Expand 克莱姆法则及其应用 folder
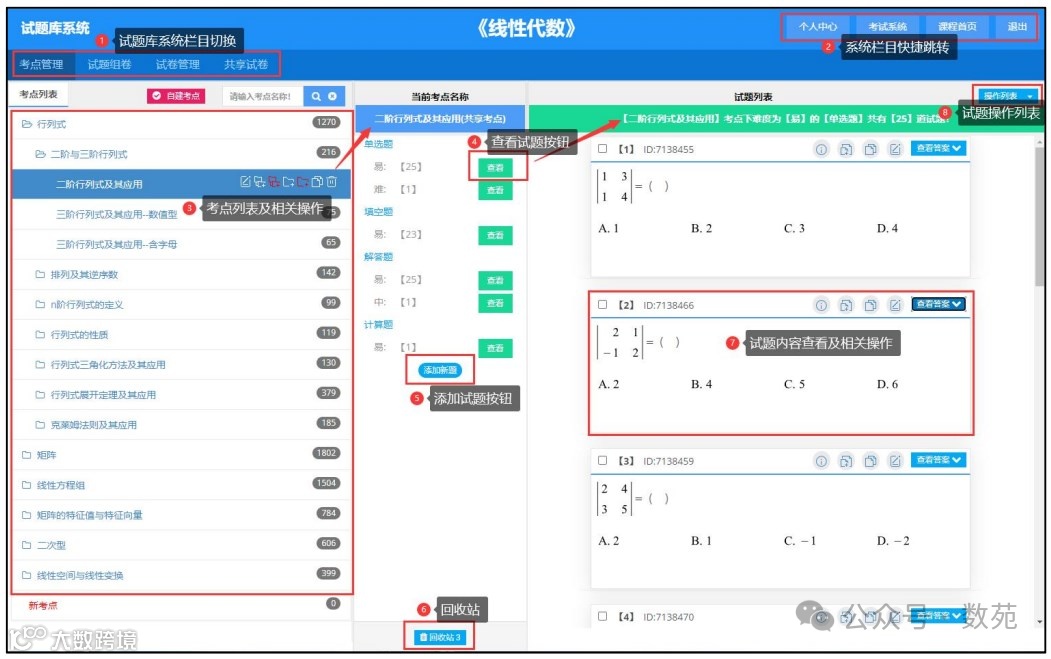Viewport: 1051px width, 659px height. (40, 424)
